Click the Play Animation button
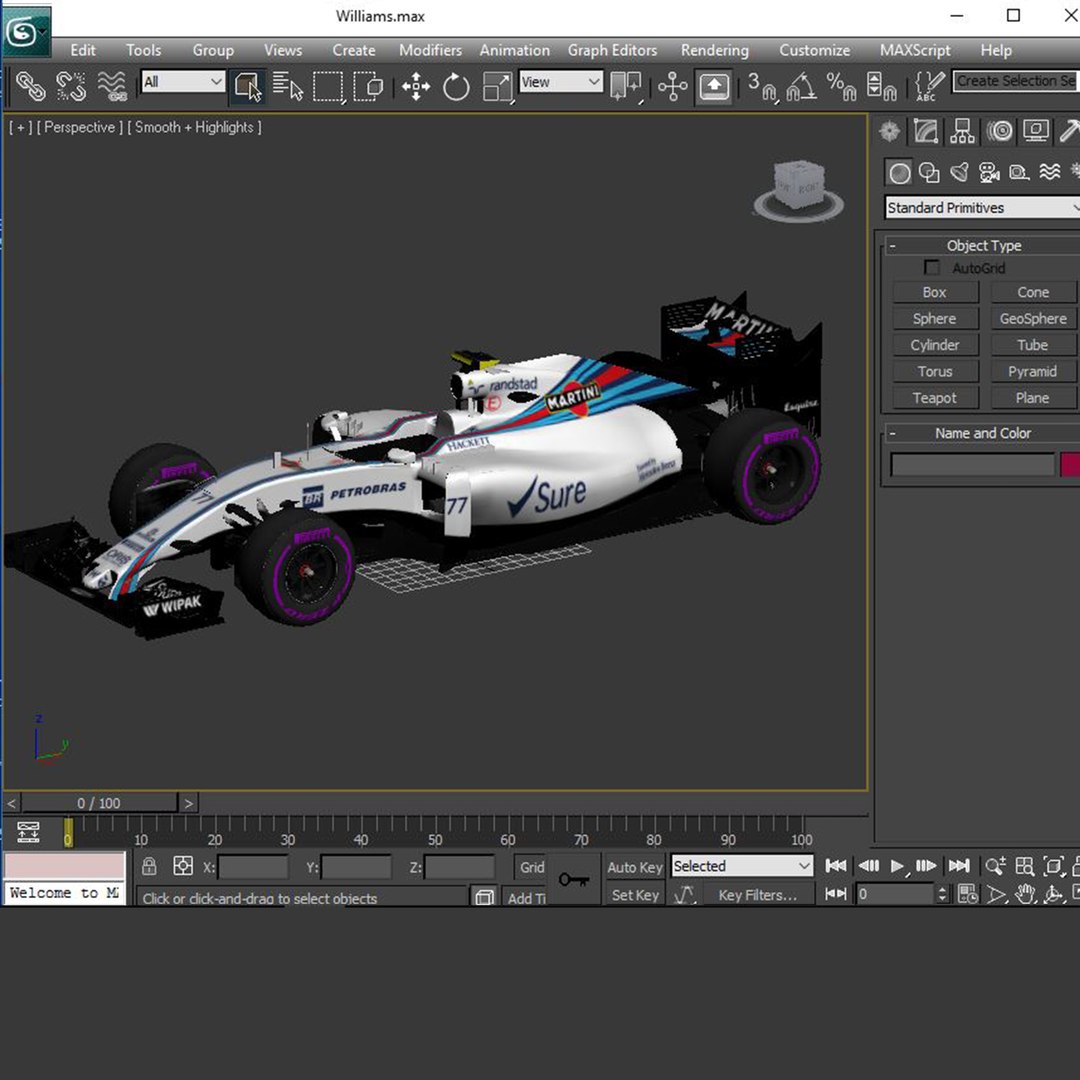This screenshot has height=1080, width=1080. point(897,866)
